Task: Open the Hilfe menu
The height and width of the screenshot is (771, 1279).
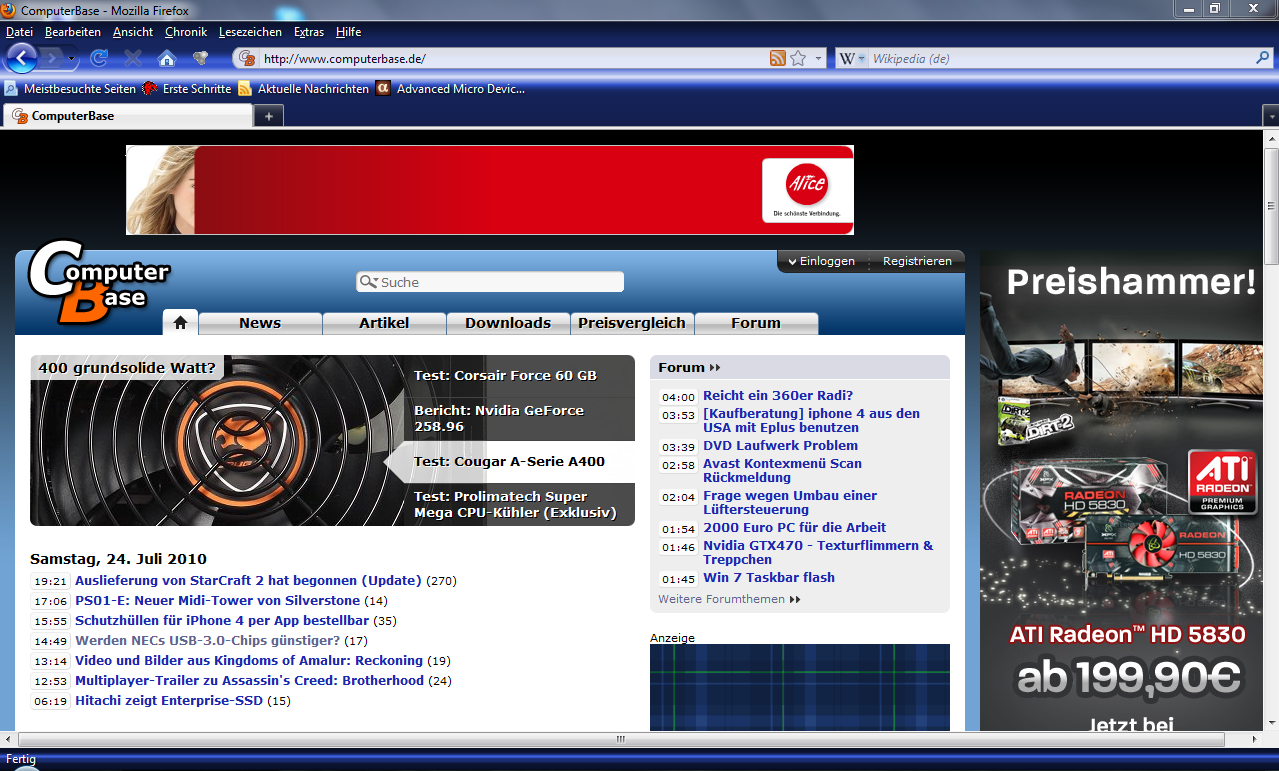Action: [x=348, y=32]
